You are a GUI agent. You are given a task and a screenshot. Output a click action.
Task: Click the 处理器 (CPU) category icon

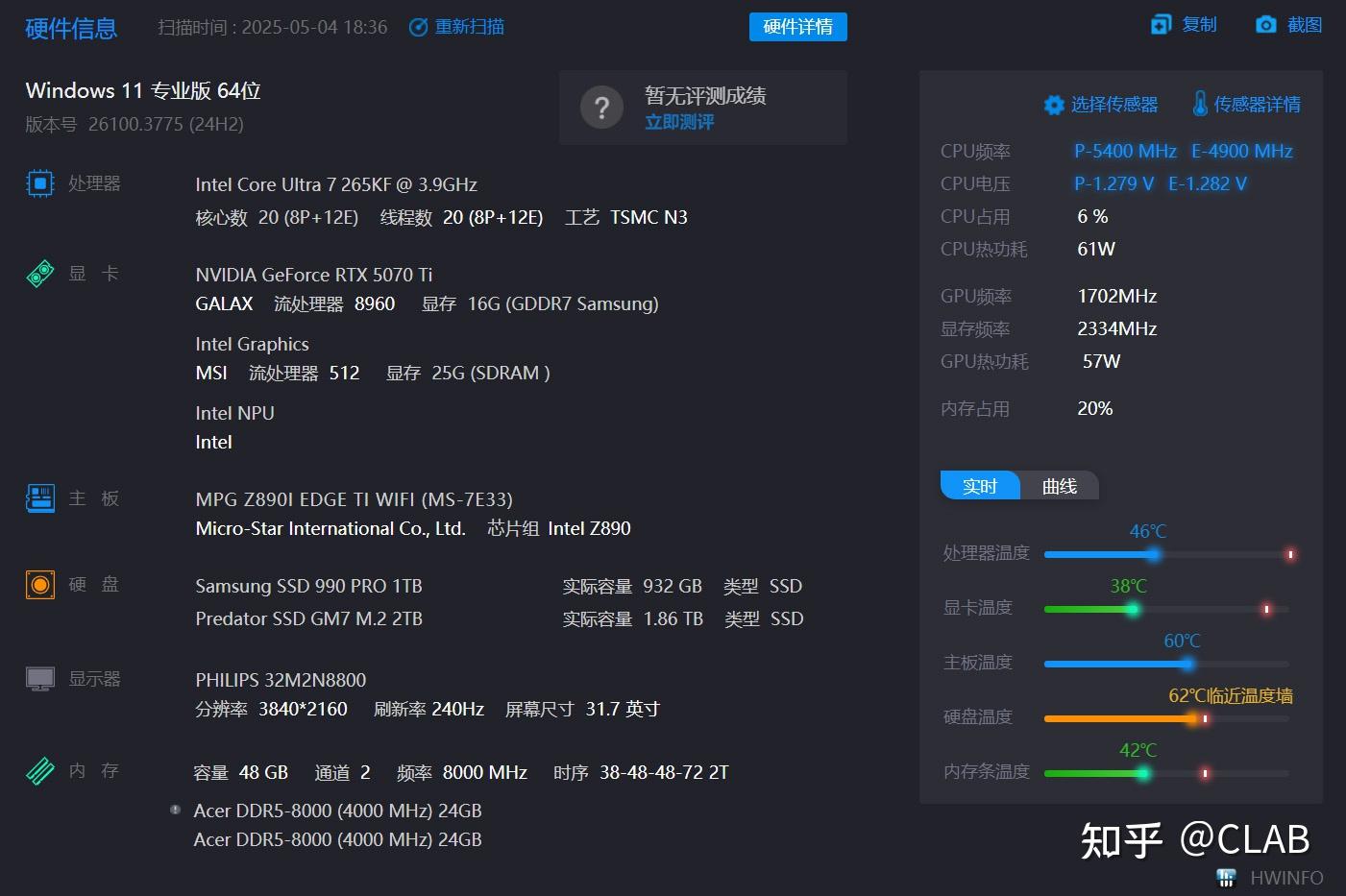pyautogui.click(x=39, y=182)
